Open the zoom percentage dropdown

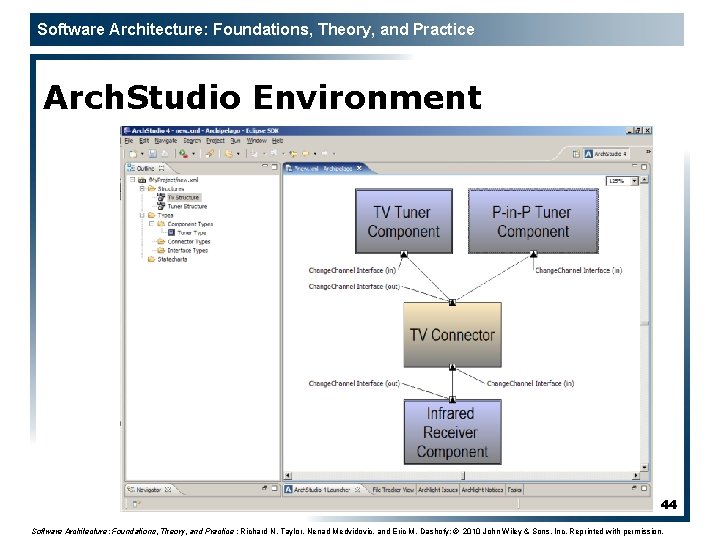(x=635, y=181)
